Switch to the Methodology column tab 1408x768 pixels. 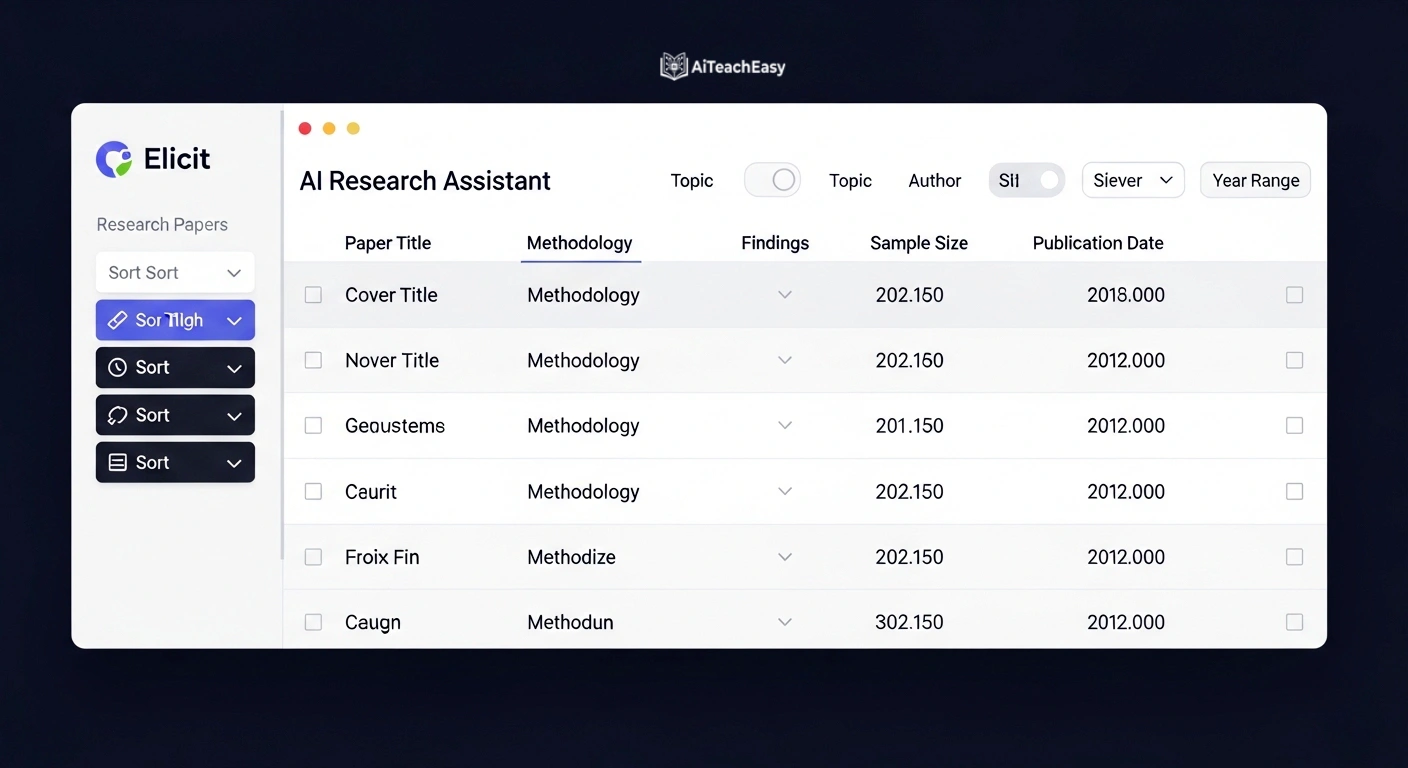580,242
